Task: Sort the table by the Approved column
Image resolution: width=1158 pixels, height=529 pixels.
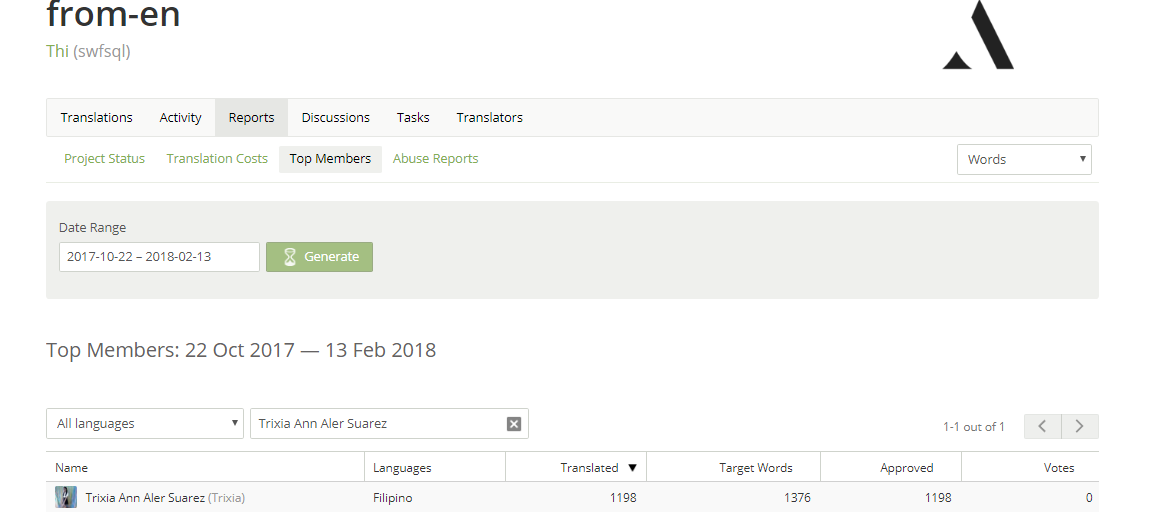Action: 906,468
